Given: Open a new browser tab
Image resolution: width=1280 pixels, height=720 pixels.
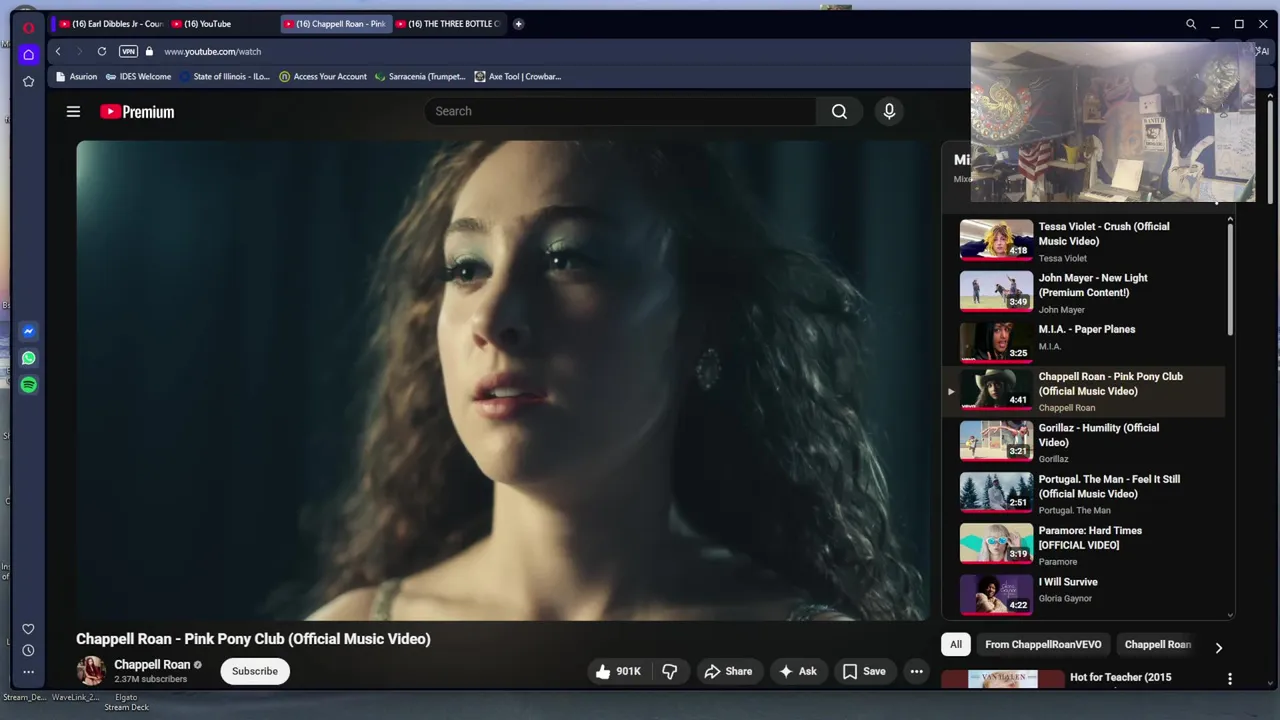Looking at the screenshot, I should point(518,24).
